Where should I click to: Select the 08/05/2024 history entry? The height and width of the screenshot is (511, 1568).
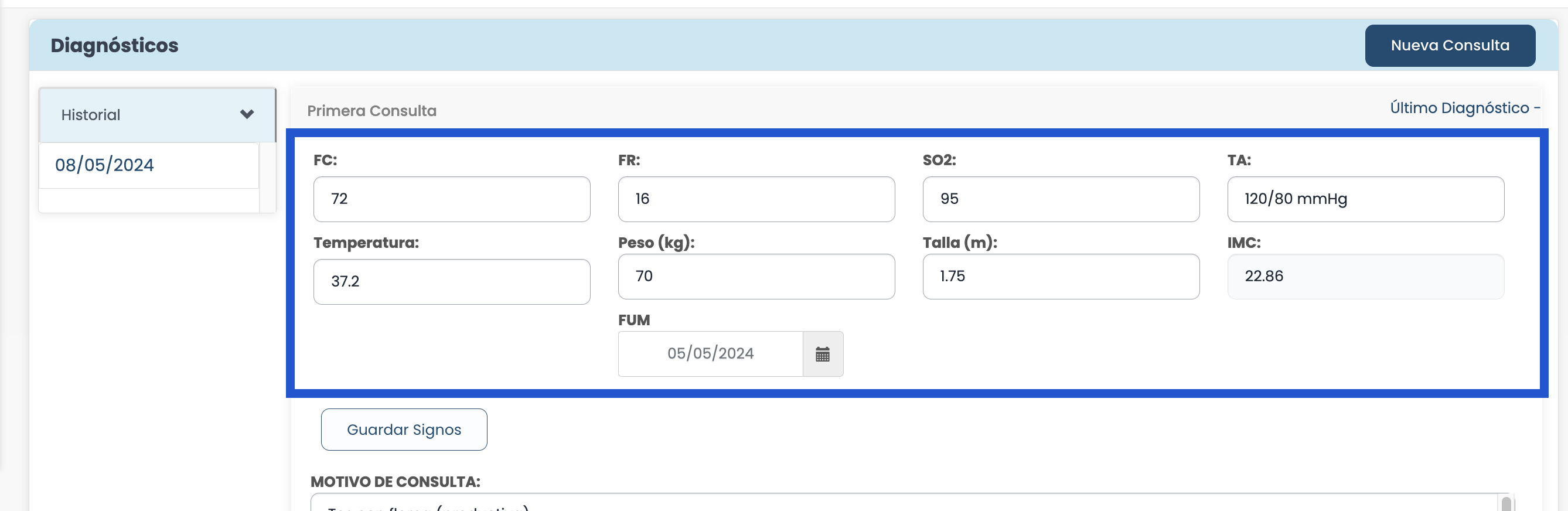coord(148,165)
